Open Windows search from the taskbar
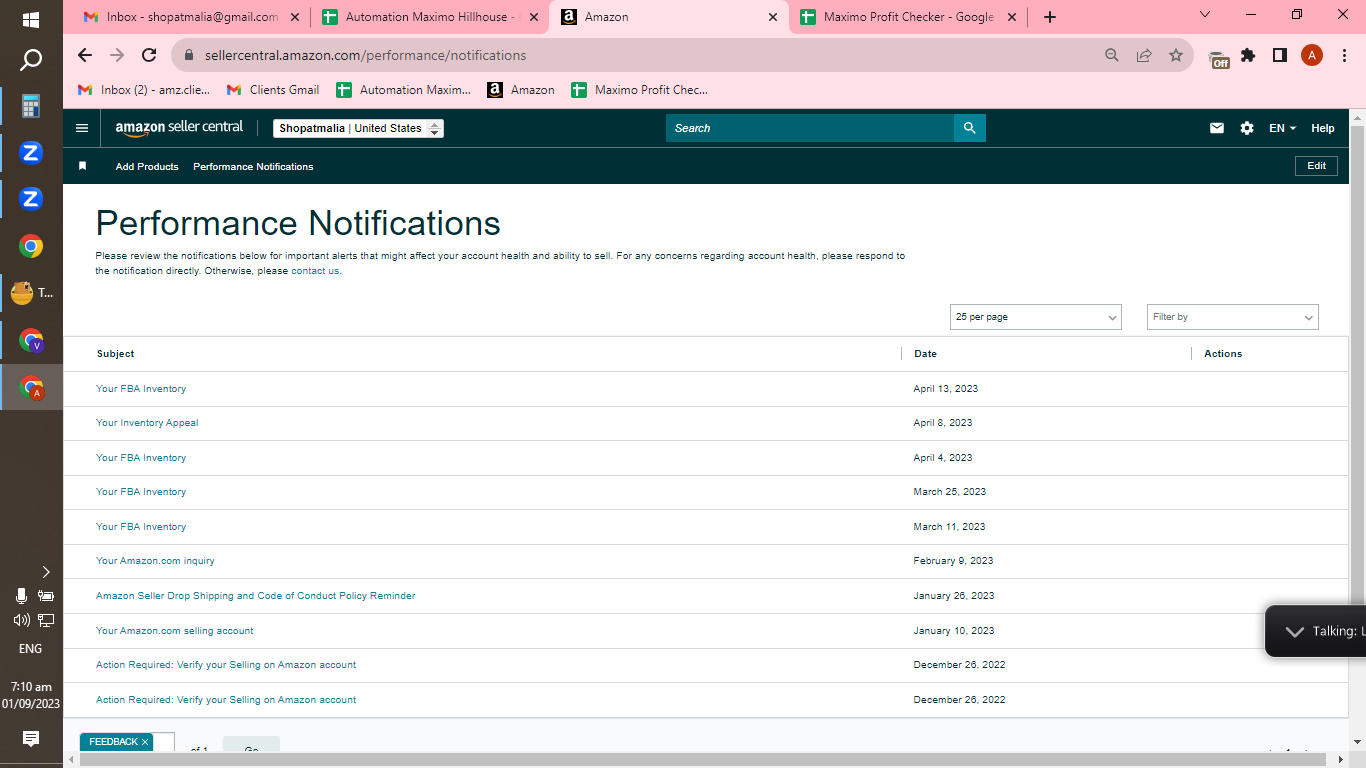This screenshot has height=768, width=1366. pos(31,61)
